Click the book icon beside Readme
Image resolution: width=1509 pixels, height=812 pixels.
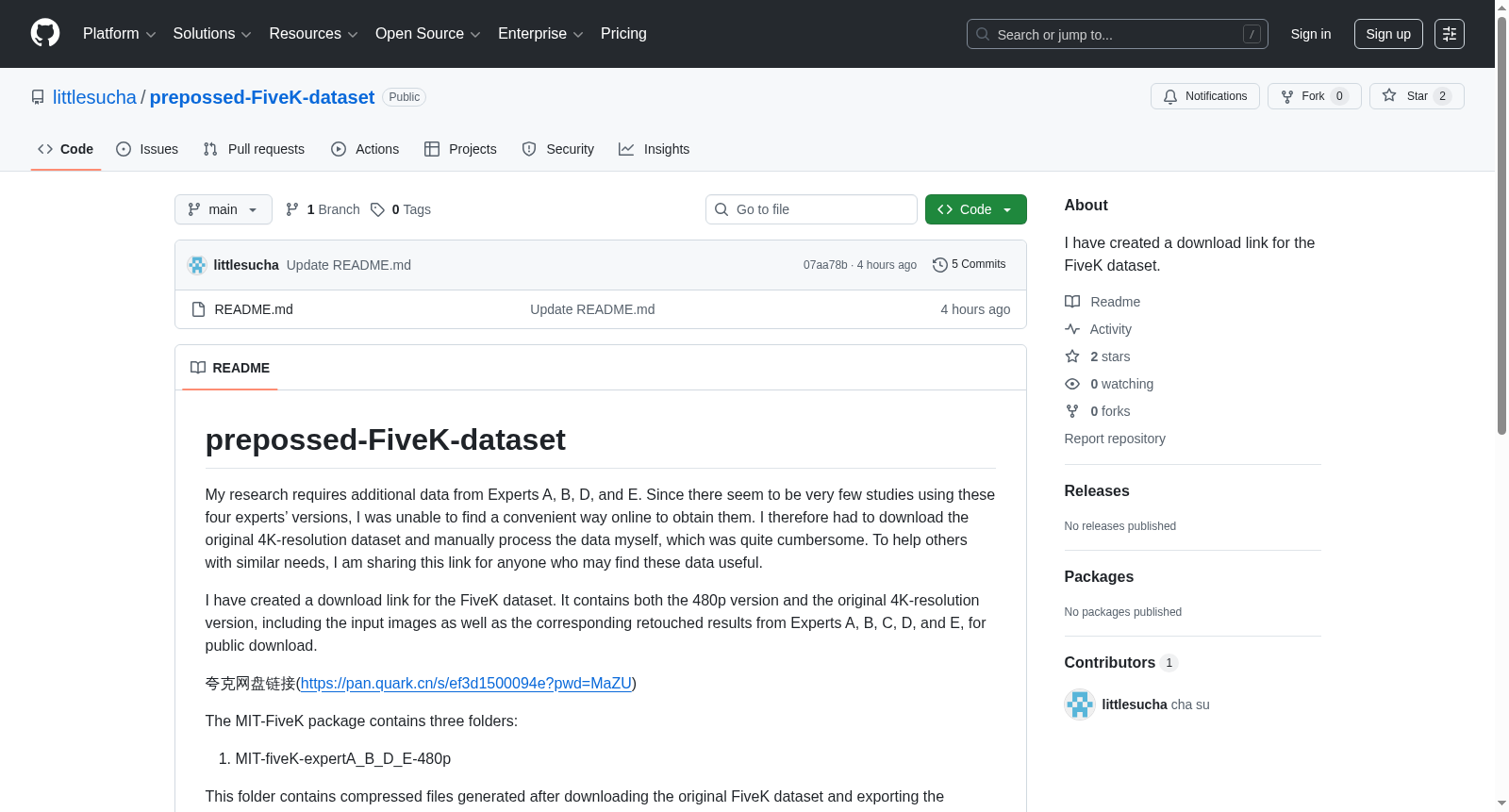pyautogui.click(x=1072, y=302)
